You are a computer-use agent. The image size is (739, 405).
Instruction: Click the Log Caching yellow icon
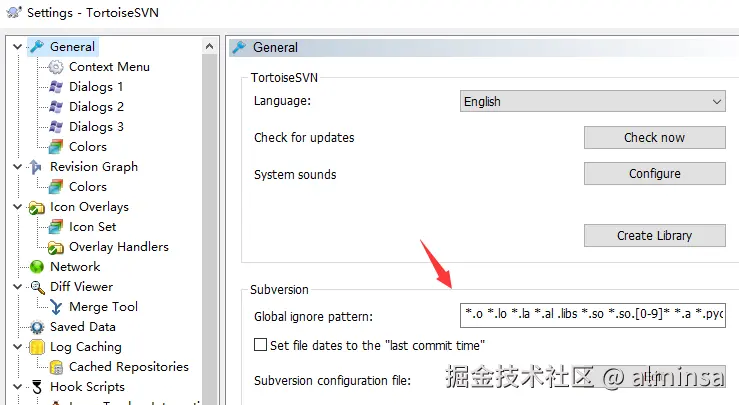(x=36, y=347)
